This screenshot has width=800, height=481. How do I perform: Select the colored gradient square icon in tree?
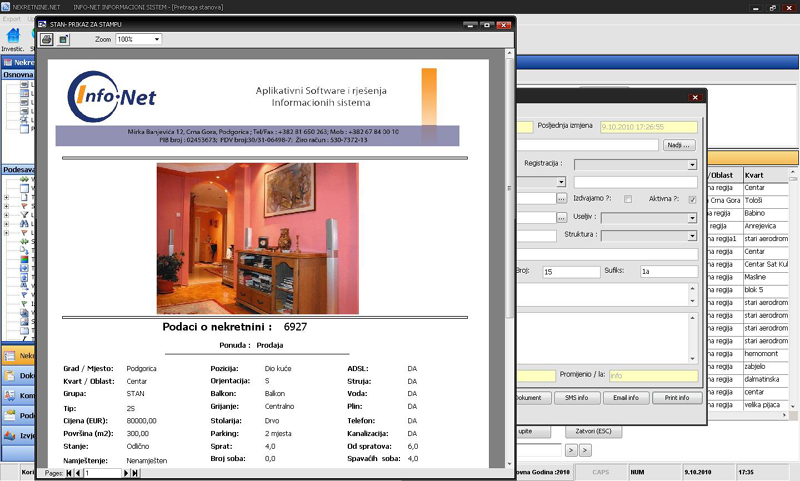[24, 259]
